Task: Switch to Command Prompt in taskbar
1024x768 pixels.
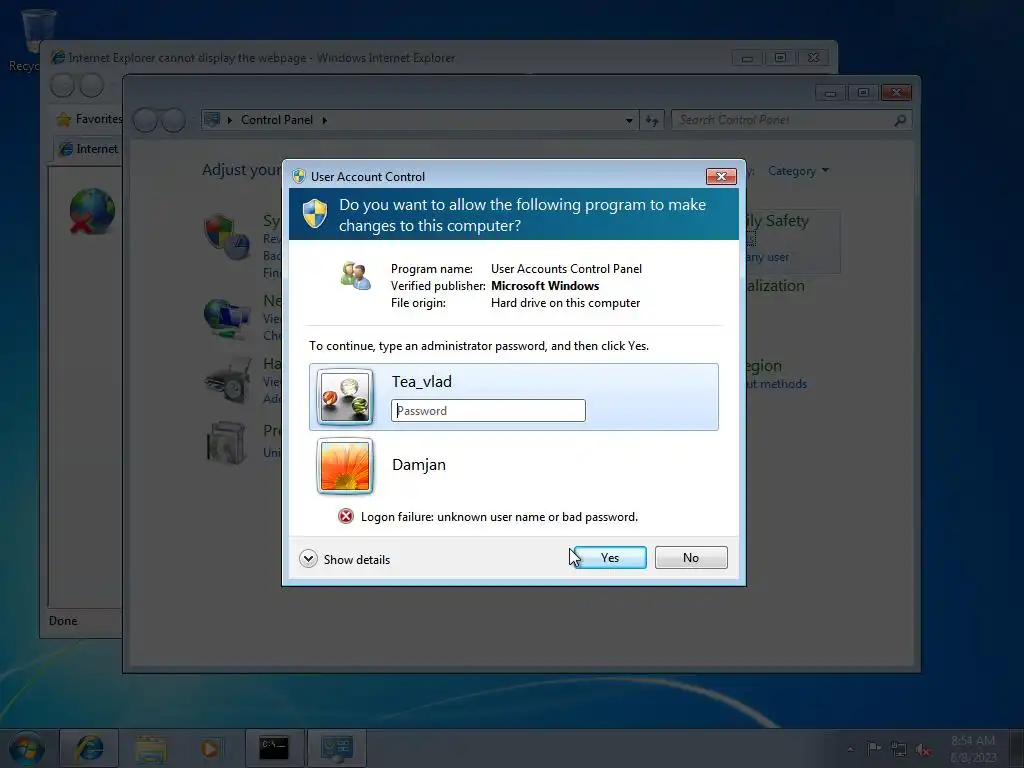Action: coord(274,748)
